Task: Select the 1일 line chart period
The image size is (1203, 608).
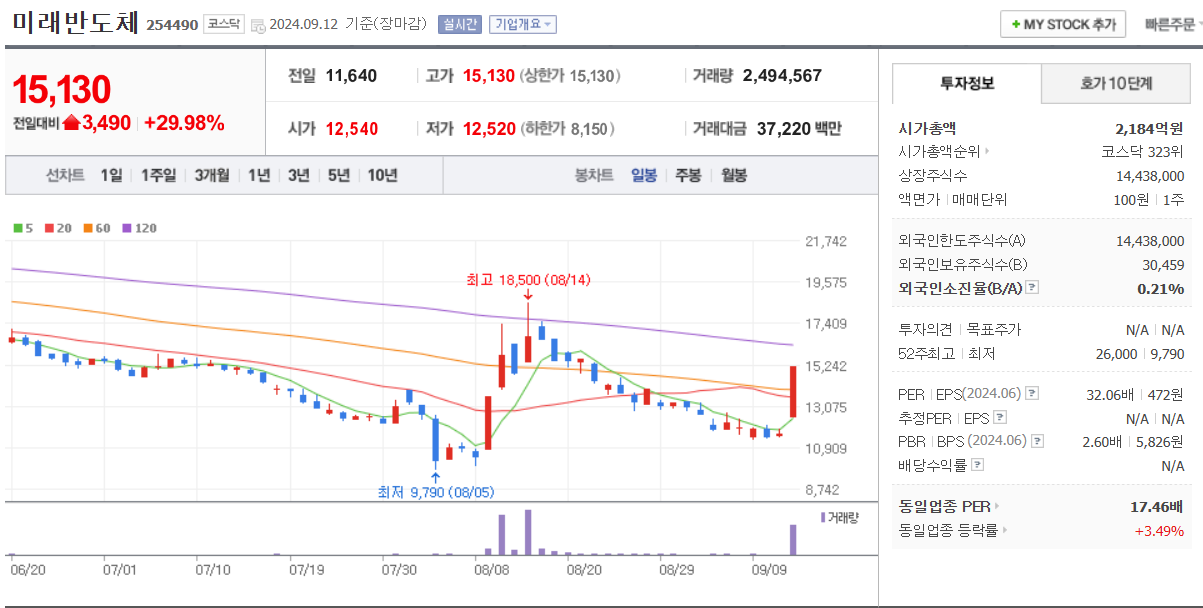Action: [111, 176]
